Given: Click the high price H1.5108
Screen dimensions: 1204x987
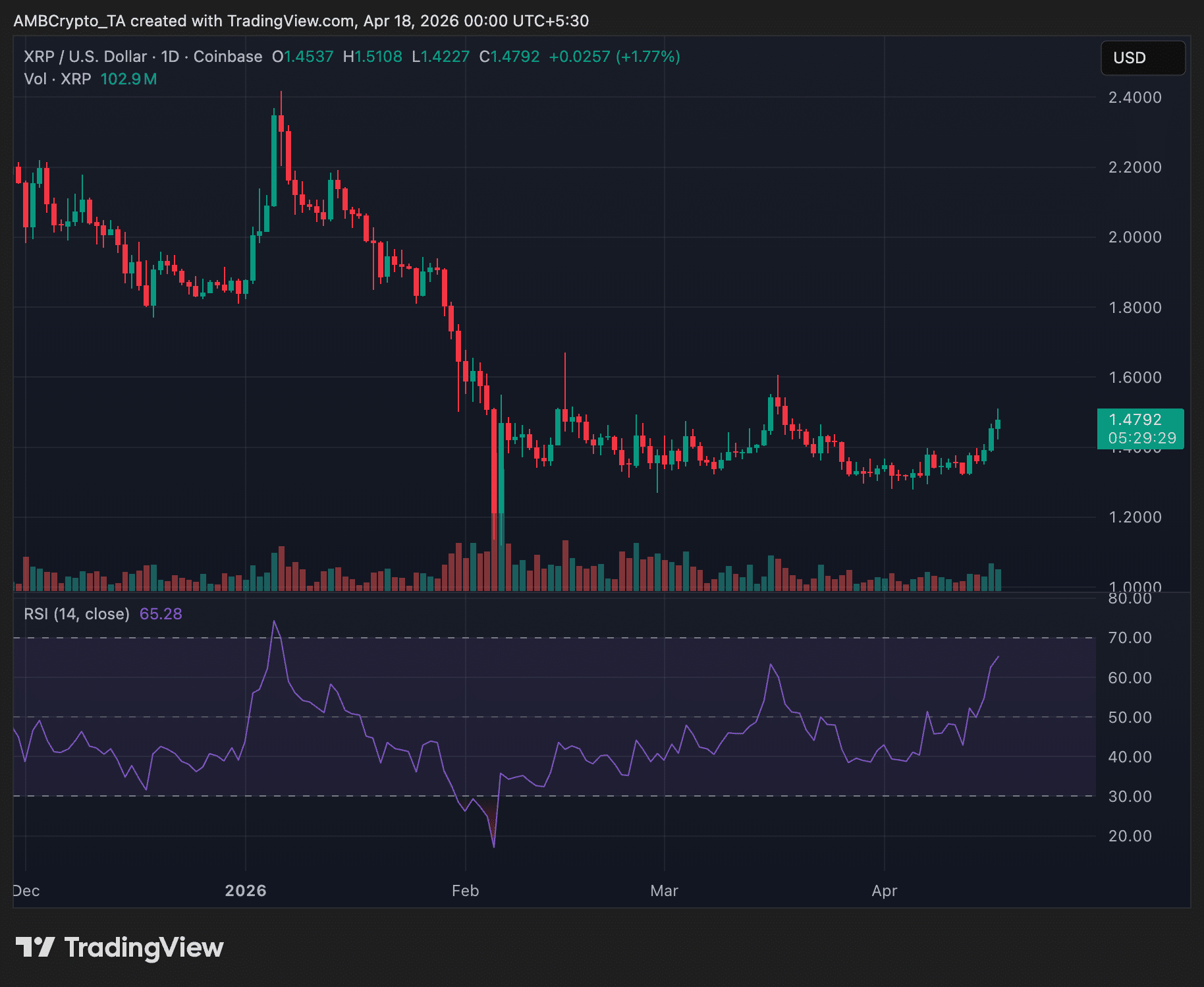Looking at the screenshot, I should pos(374,57).
